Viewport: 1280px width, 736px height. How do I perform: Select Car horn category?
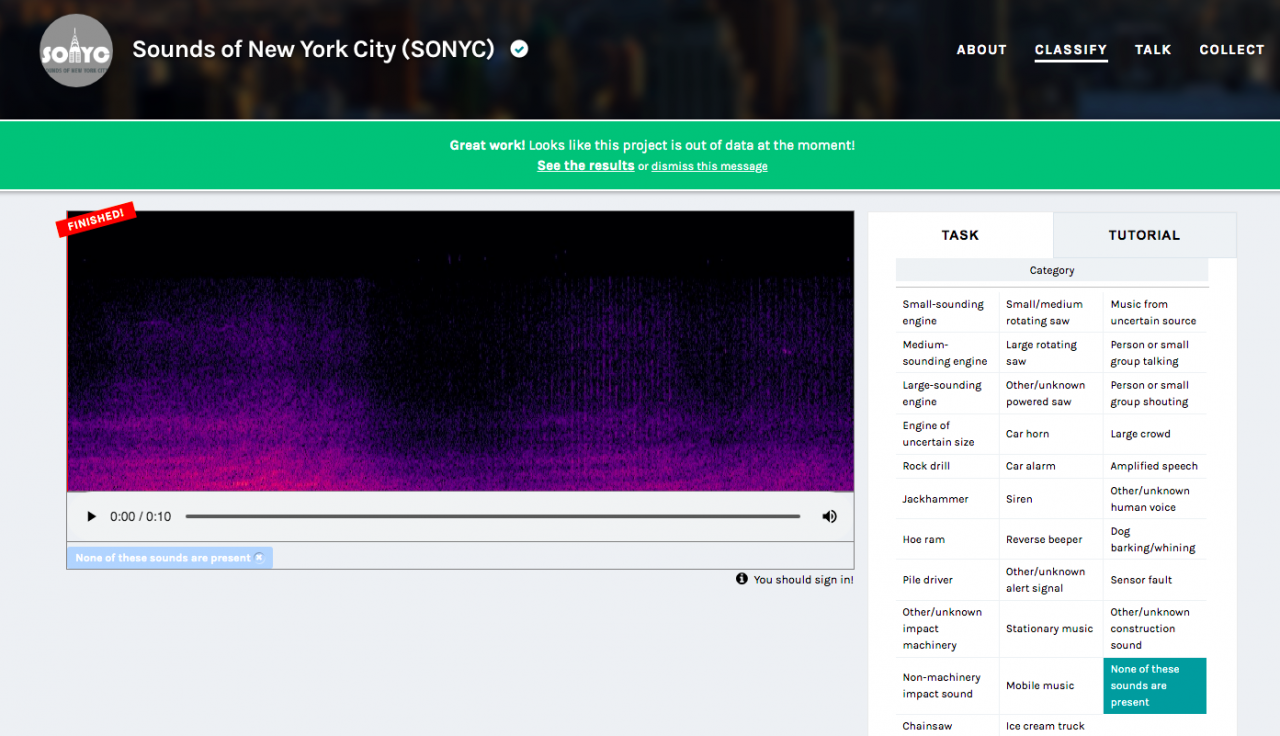(x=1051, y=434)
